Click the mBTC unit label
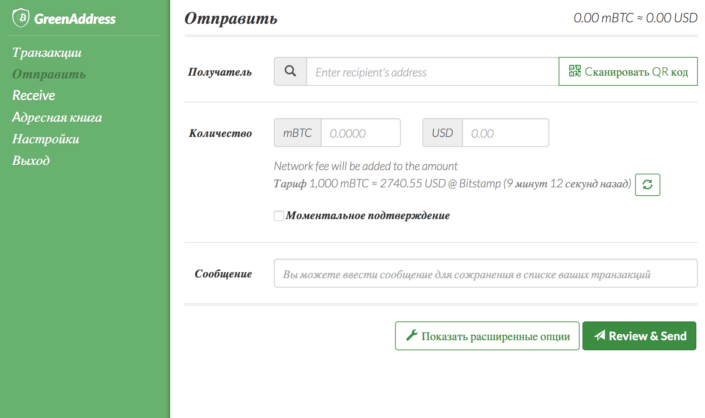 click(x=298, y=133)
